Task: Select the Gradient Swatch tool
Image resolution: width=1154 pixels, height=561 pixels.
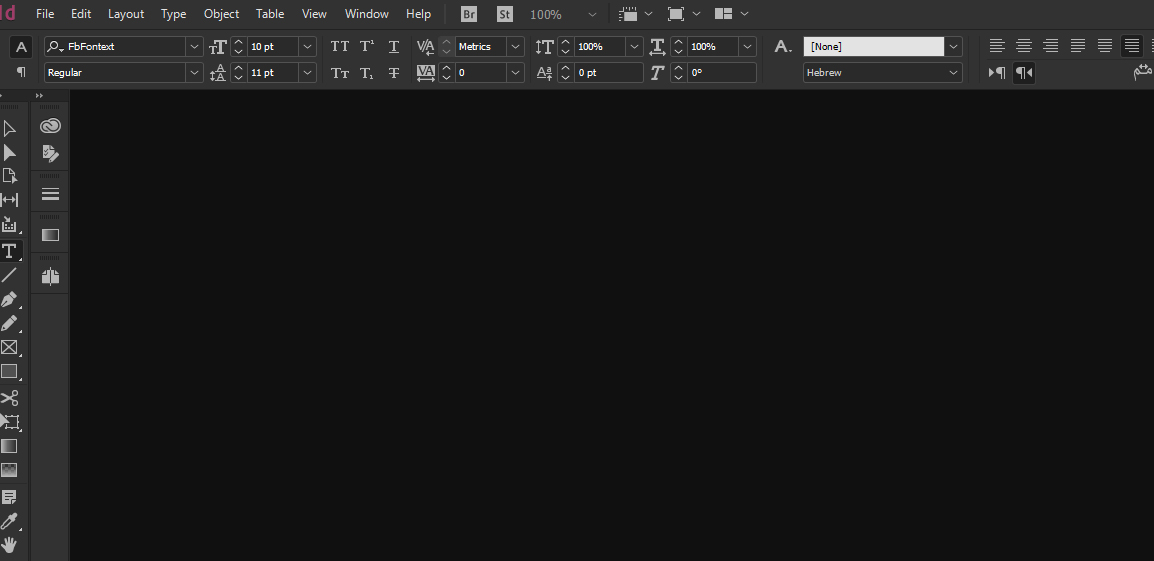Action: [x=10, y=446]
